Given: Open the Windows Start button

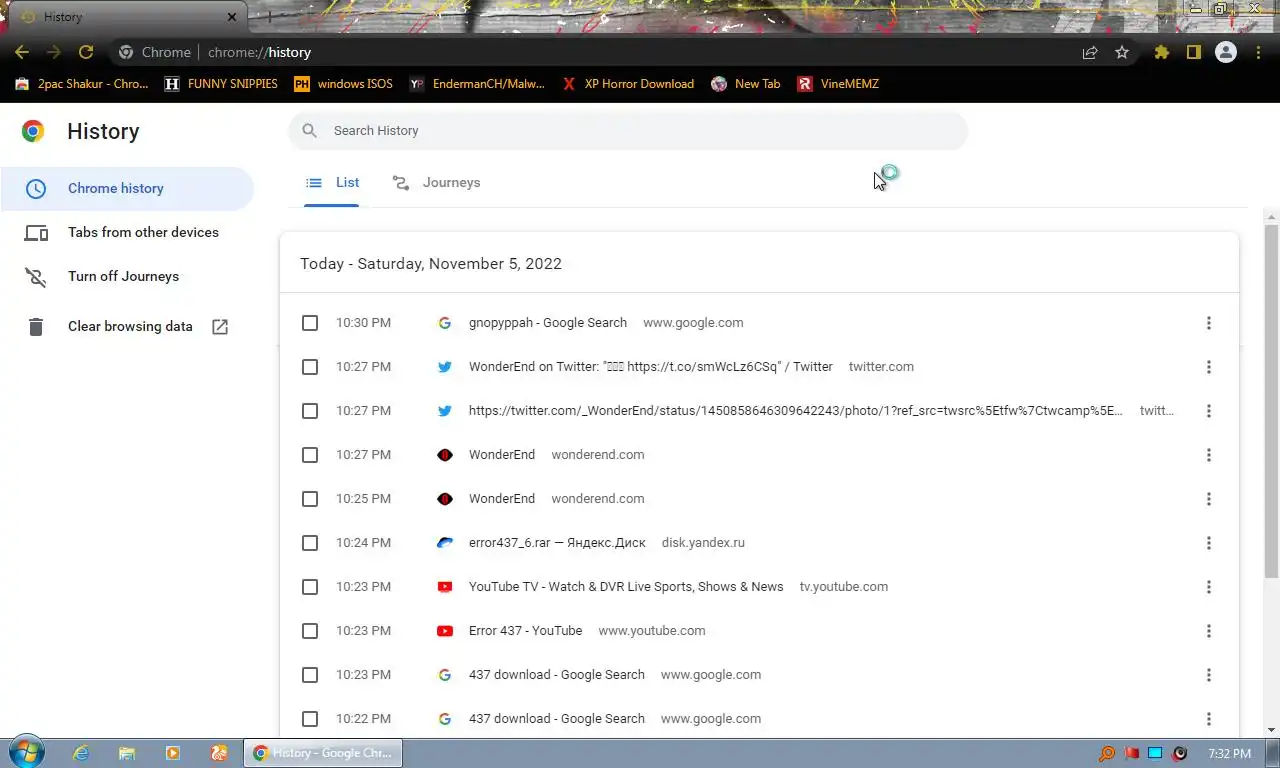Looking at the screenshot, I should tap(26, 753).
